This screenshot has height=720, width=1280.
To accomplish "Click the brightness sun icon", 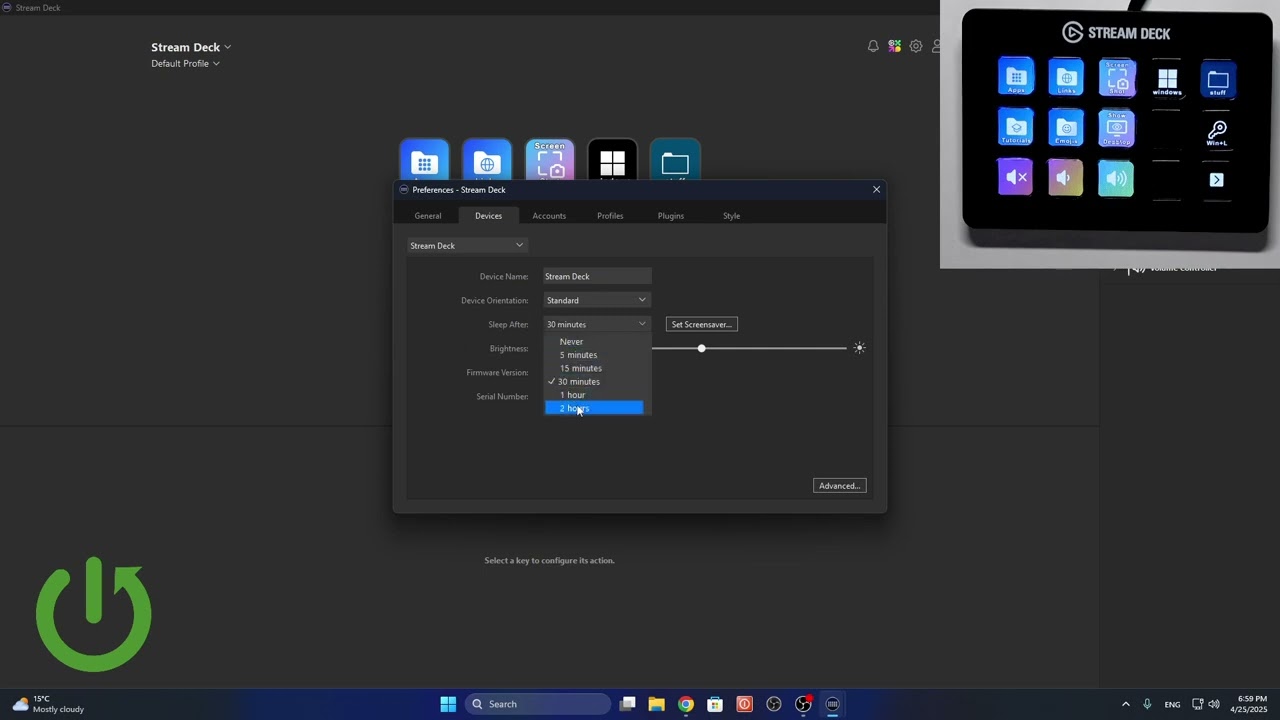I will 859,348.
